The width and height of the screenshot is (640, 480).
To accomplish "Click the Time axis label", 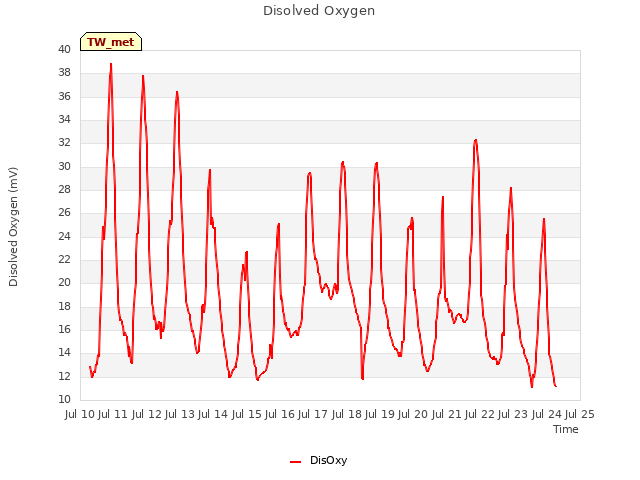I will pyautogui.click(x=565, y=429).
